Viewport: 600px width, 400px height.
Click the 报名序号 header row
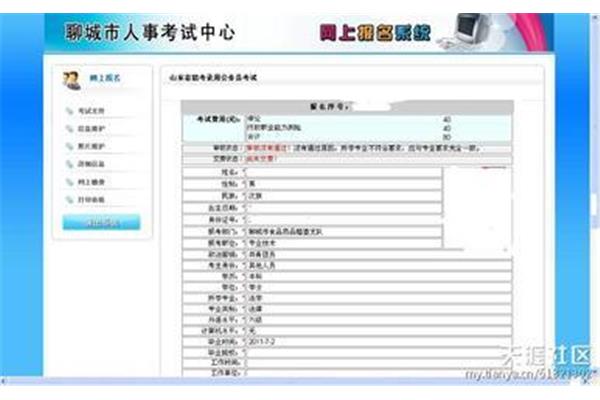click(347, 106)
